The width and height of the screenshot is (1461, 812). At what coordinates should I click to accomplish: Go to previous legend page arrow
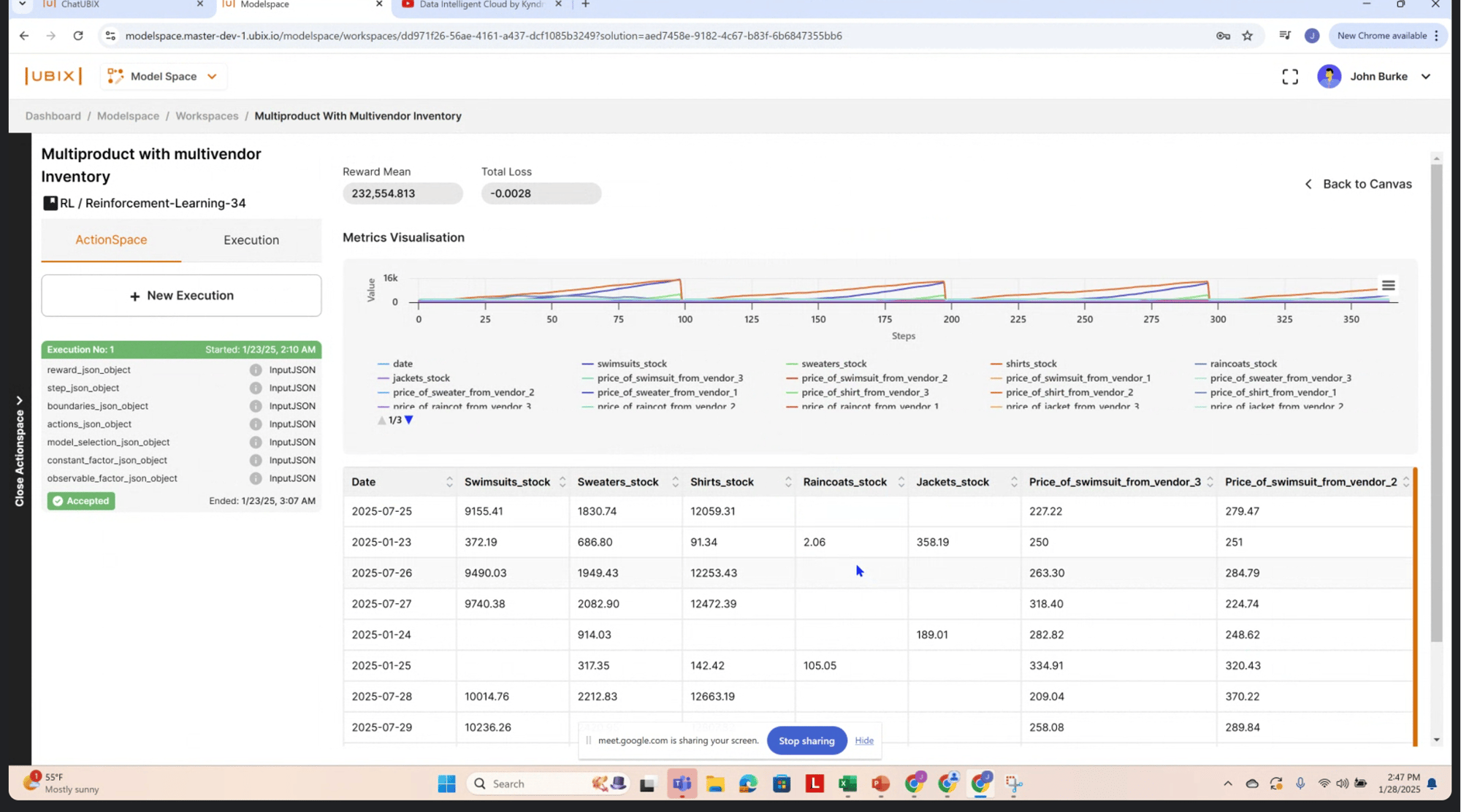click(x=381, y=420)
